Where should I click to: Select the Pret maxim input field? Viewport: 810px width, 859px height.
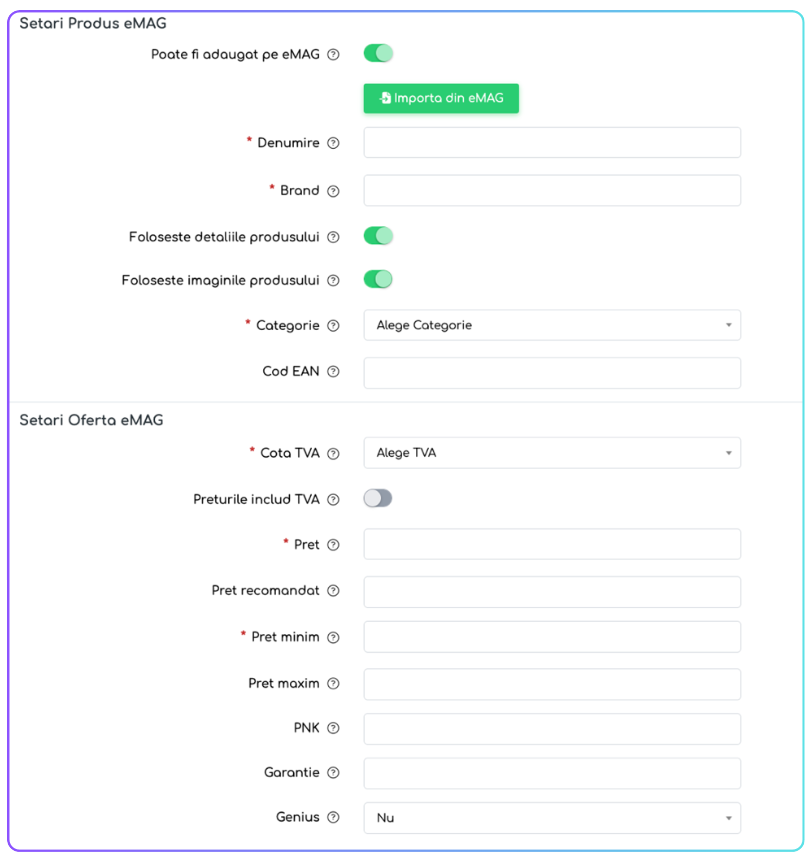[552, 684]
